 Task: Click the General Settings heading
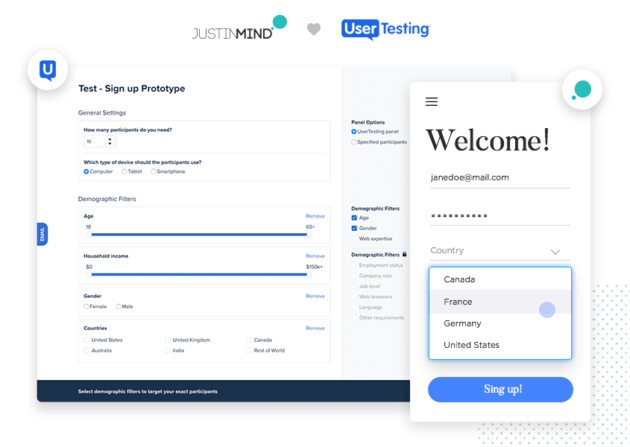102,113
